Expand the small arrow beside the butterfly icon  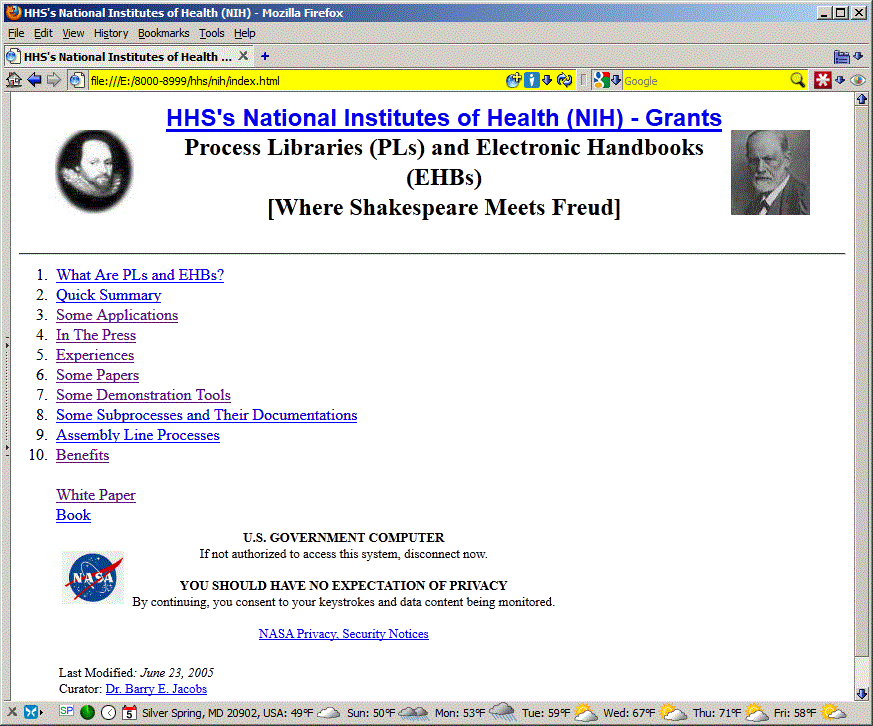click(41, 712)
